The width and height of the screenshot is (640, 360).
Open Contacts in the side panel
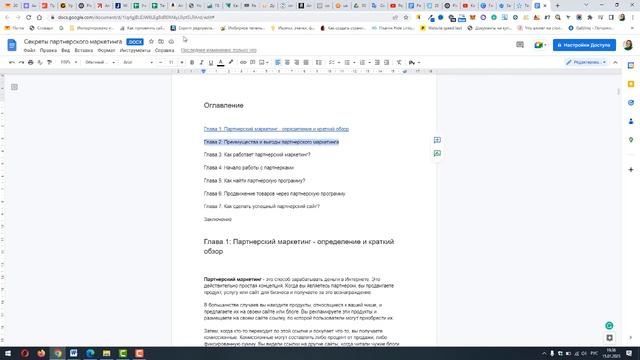(631, 121)
